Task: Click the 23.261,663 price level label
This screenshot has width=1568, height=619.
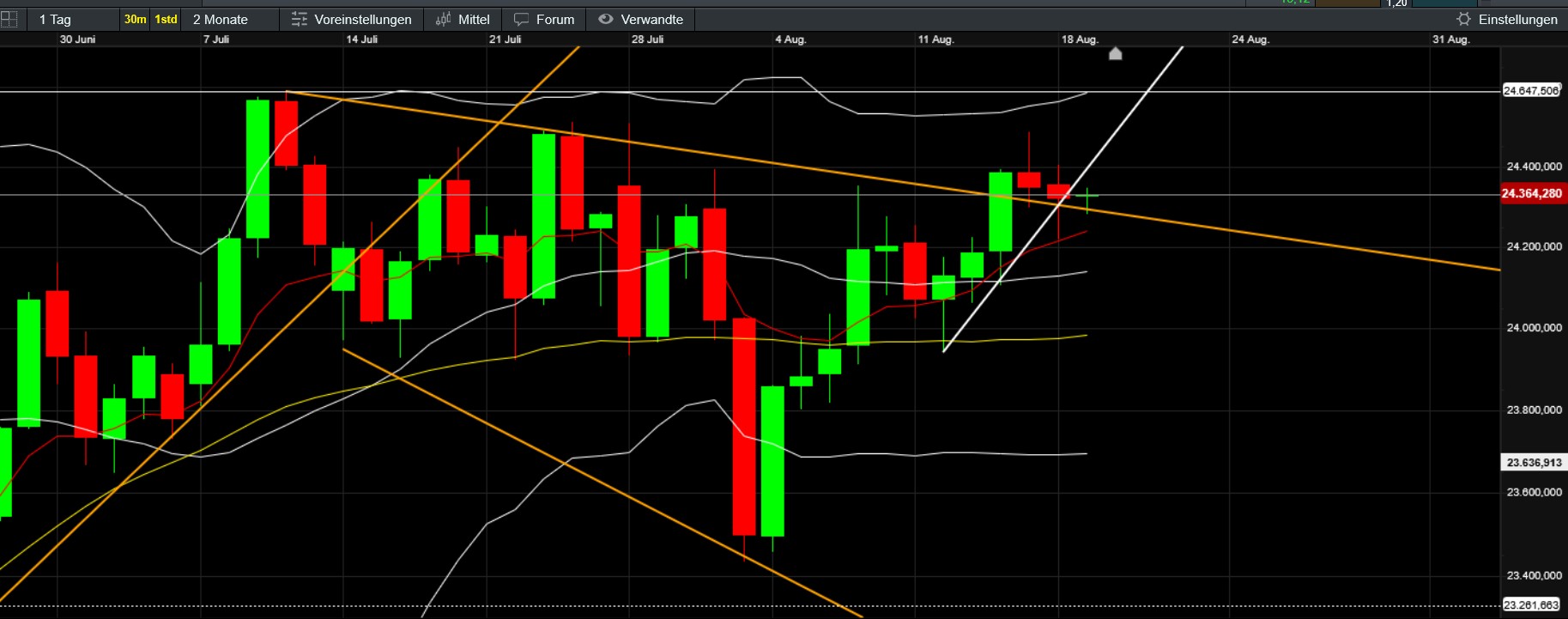Action: click(x=1531, y=604)
